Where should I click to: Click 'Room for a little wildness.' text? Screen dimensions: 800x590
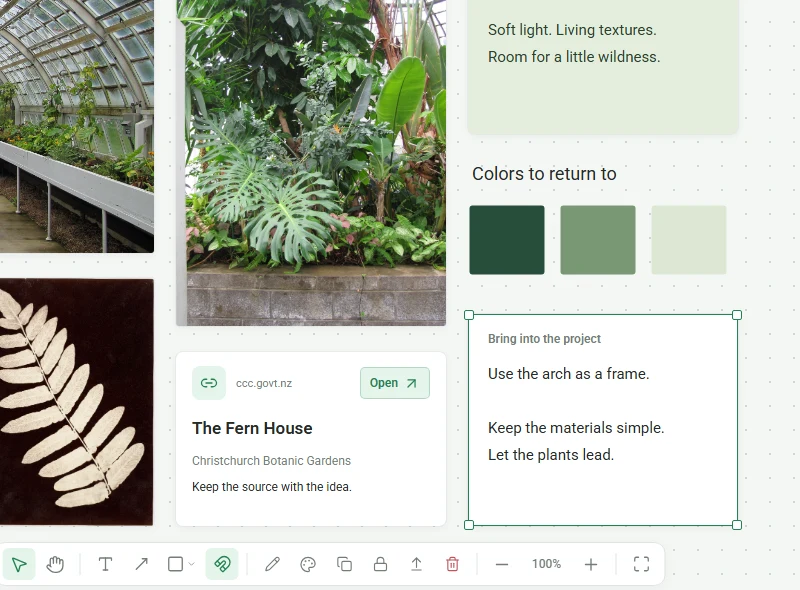(x=574, y=57)
